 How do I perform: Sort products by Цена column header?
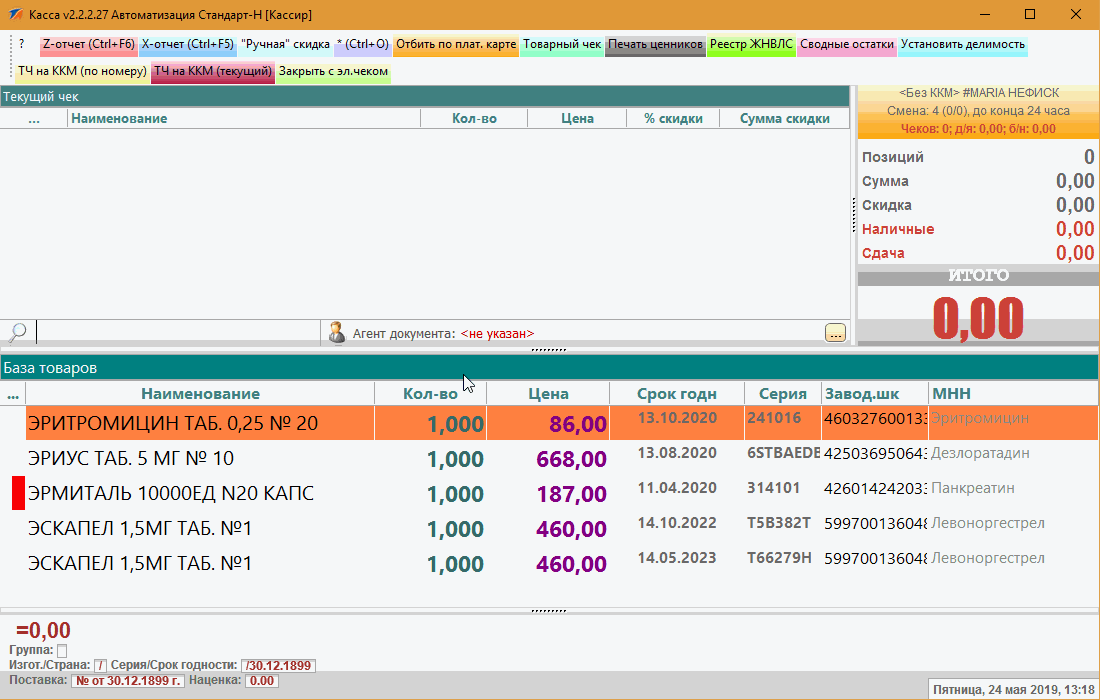click(x=550, y=394)
